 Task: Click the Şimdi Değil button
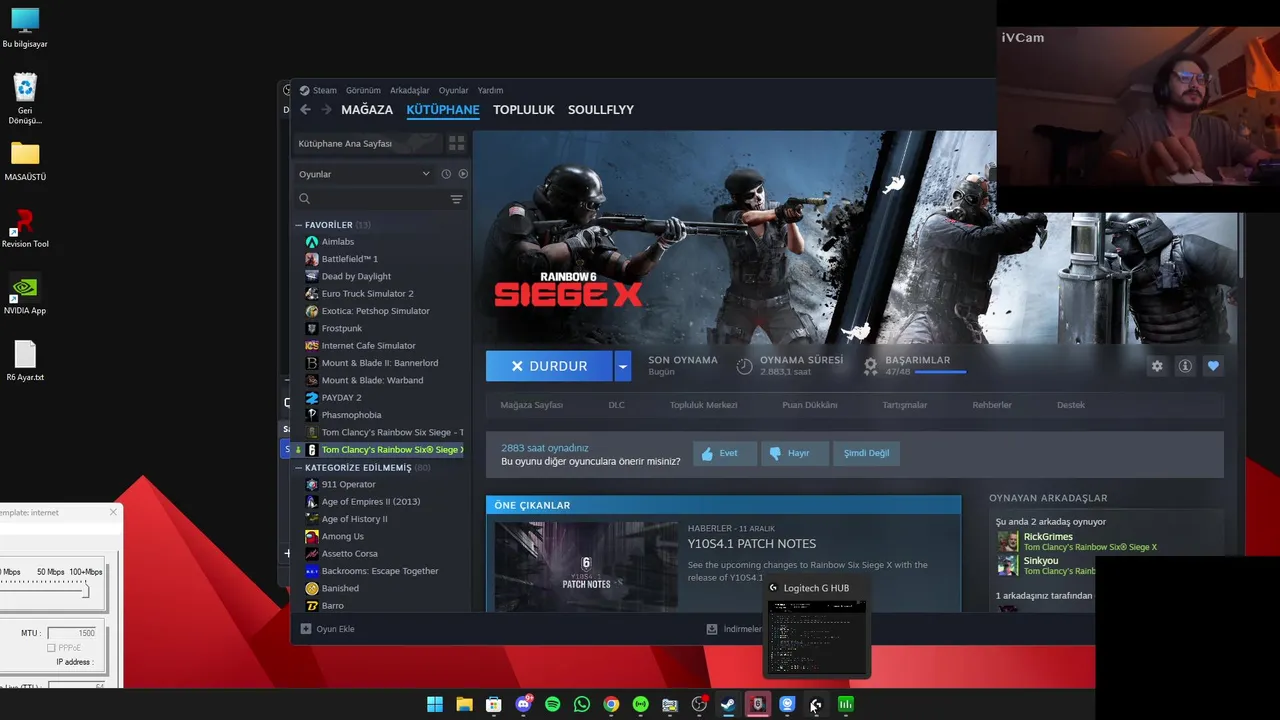(866, 453)
